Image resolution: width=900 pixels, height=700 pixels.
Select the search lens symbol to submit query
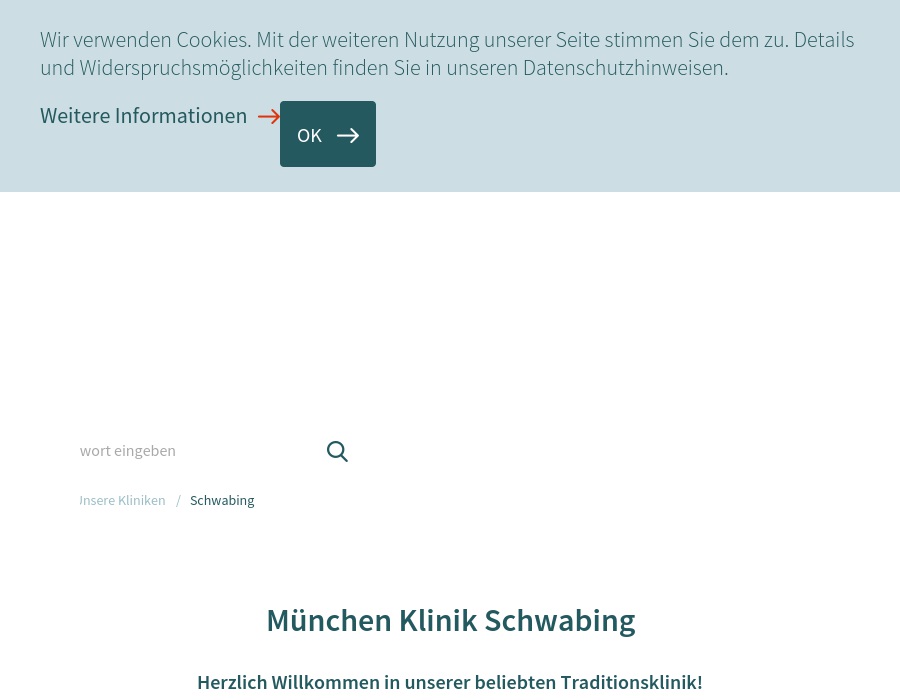pyautogui.click(x=337, y=451)
